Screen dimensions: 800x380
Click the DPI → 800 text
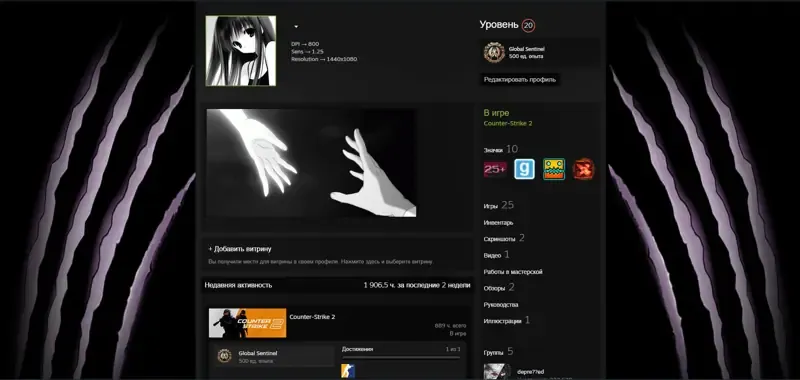pos(305,44)
